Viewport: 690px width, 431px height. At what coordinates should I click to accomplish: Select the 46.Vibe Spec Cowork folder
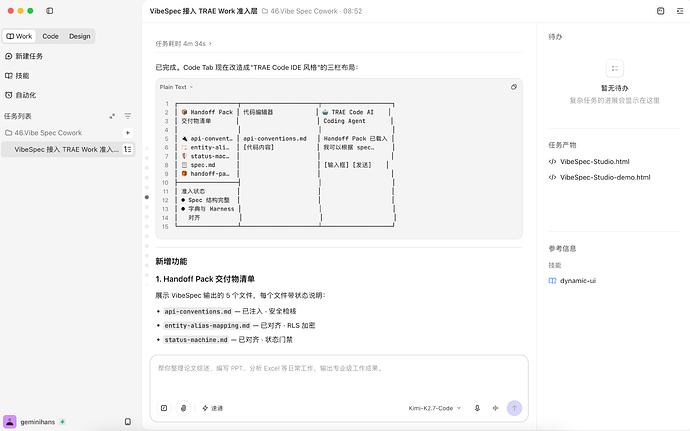point(44,133)
